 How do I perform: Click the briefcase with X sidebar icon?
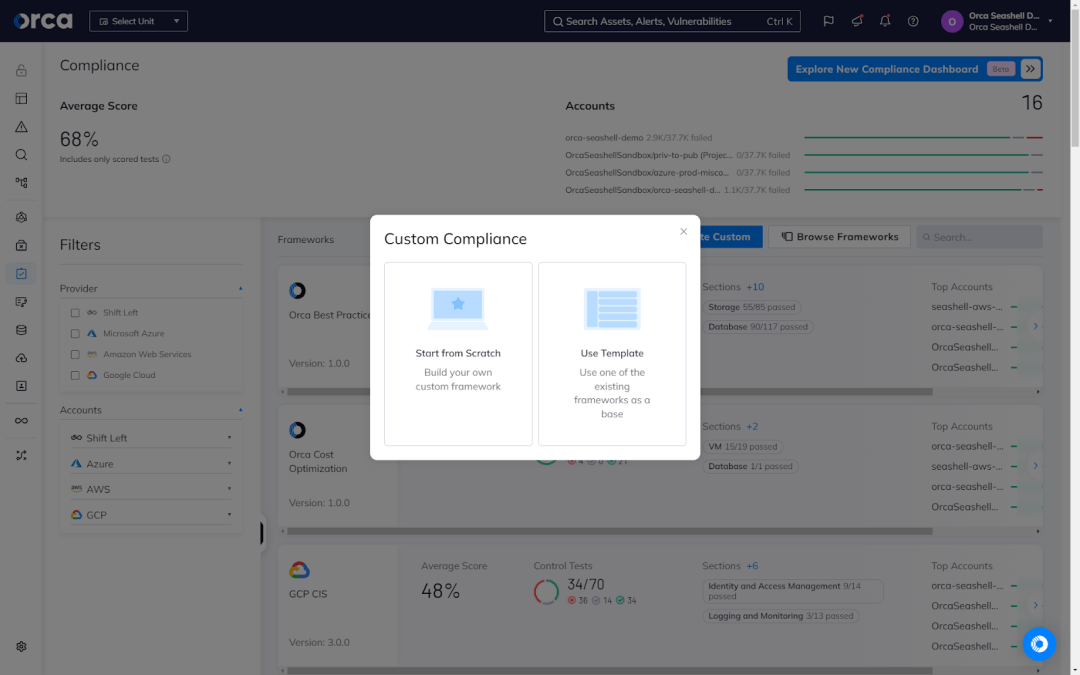click(x=21, y=245)
